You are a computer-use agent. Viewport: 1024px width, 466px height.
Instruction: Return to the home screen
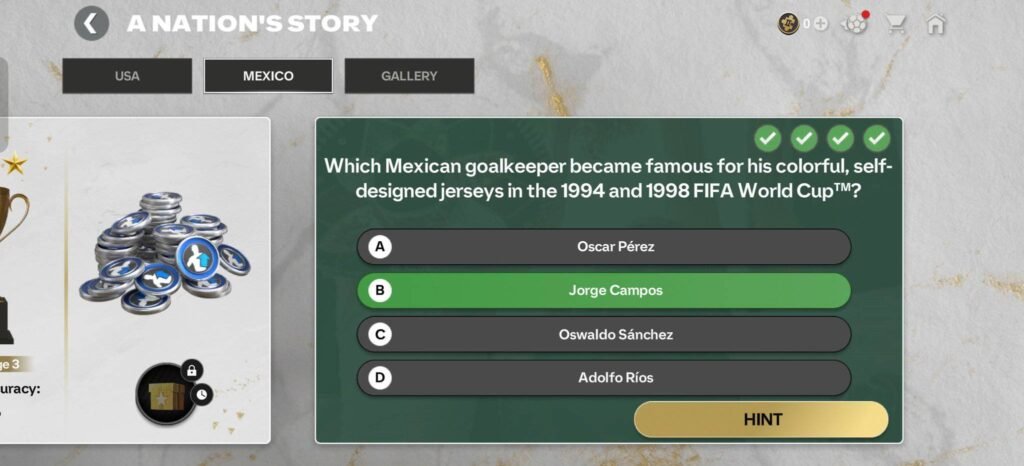point(936,24)
